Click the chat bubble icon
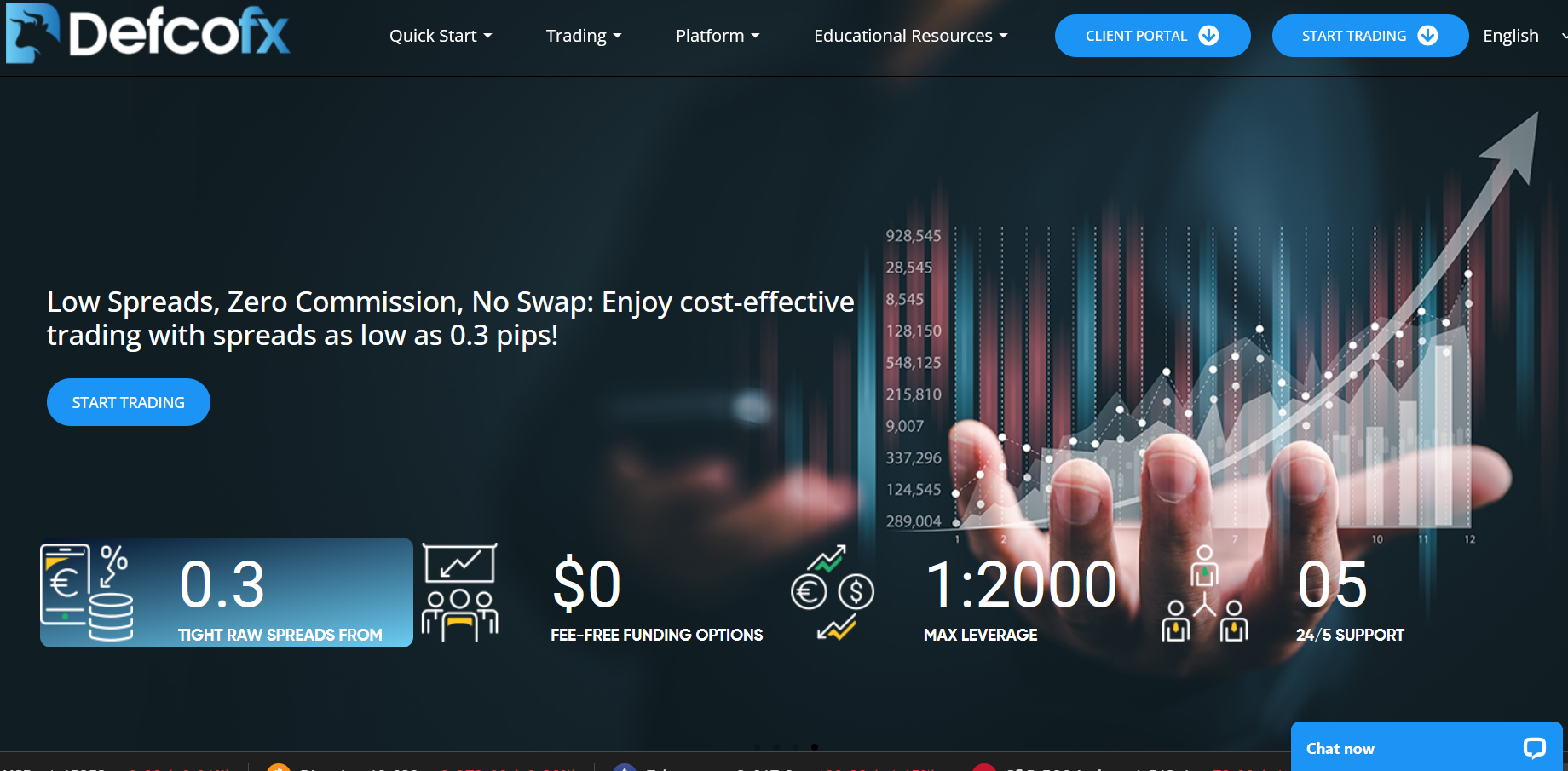 pyautogui.click(x=1535, y=749)
